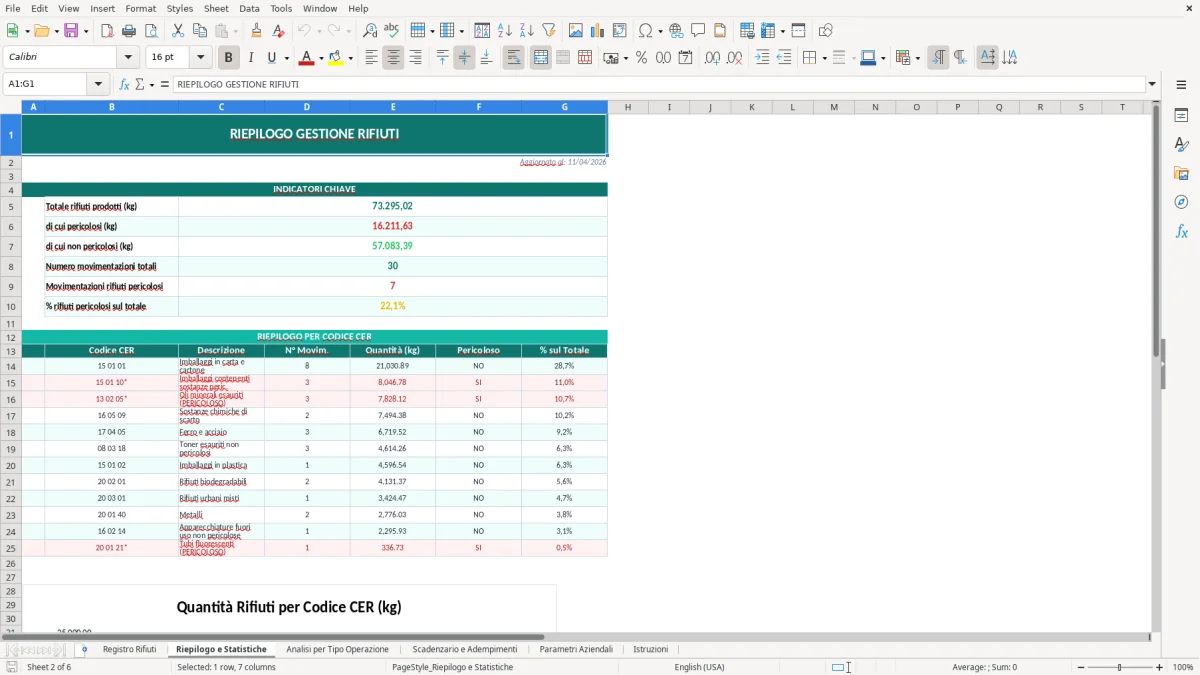Open the Data menu

coord(249,8)
